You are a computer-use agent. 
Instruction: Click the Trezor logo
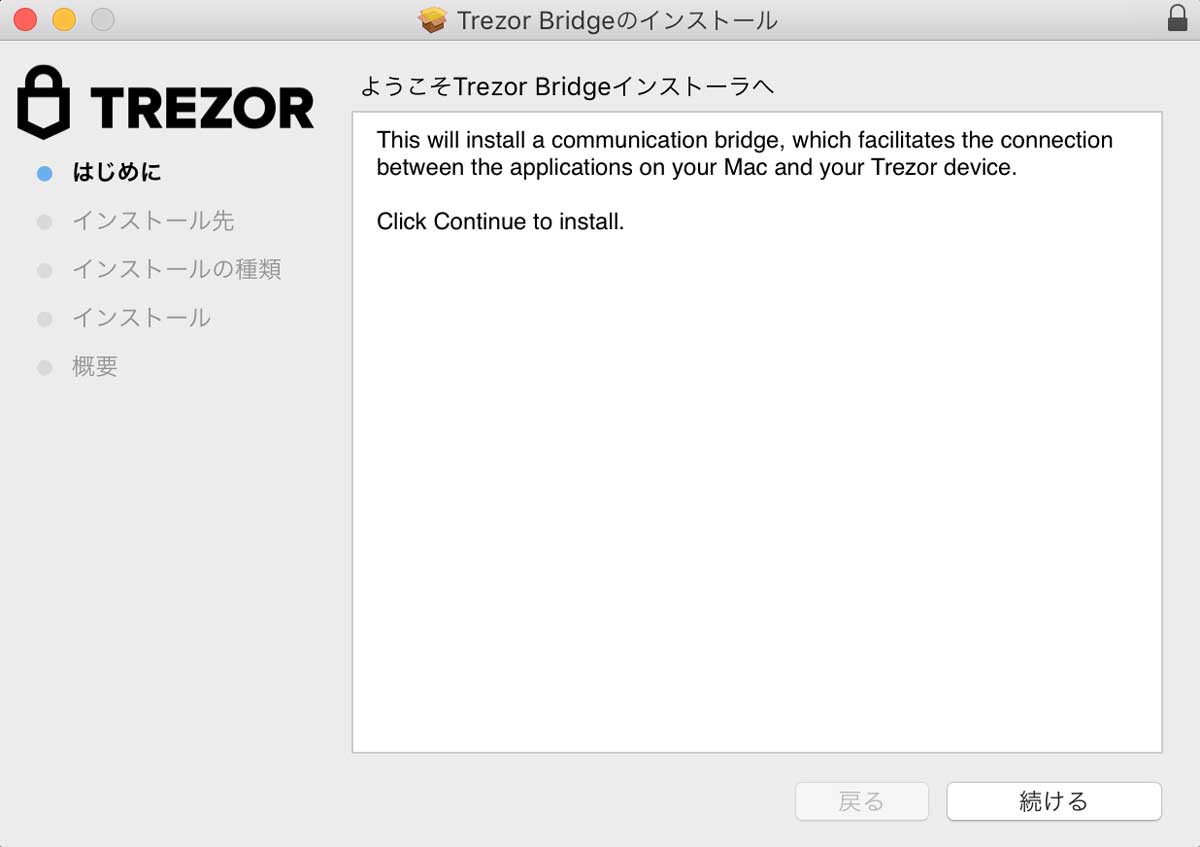pyautogui.click(x=166, y=102)
